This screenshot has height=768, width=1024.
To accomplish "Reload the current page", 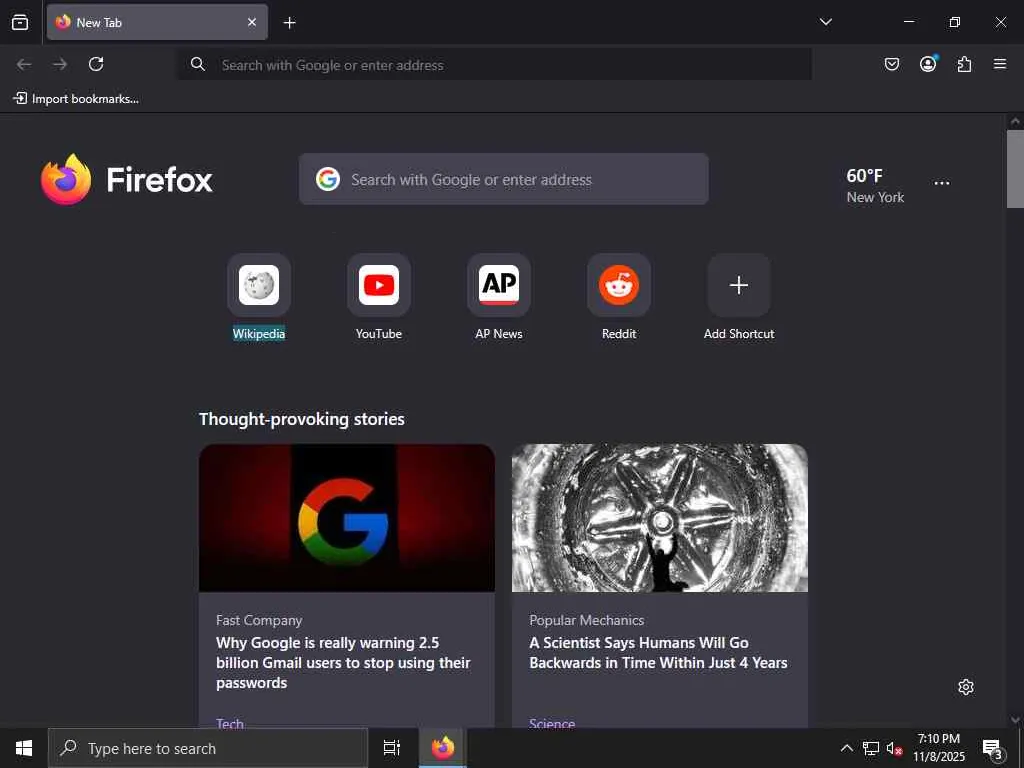I will coord(96,64).
